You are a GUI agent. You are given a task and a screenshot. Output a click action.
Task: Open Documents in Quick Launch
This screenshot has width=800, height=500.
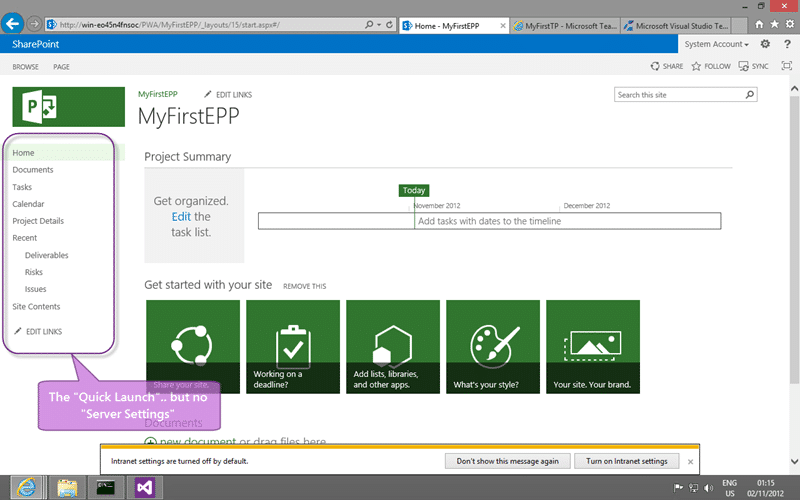[x=33, y=169]
